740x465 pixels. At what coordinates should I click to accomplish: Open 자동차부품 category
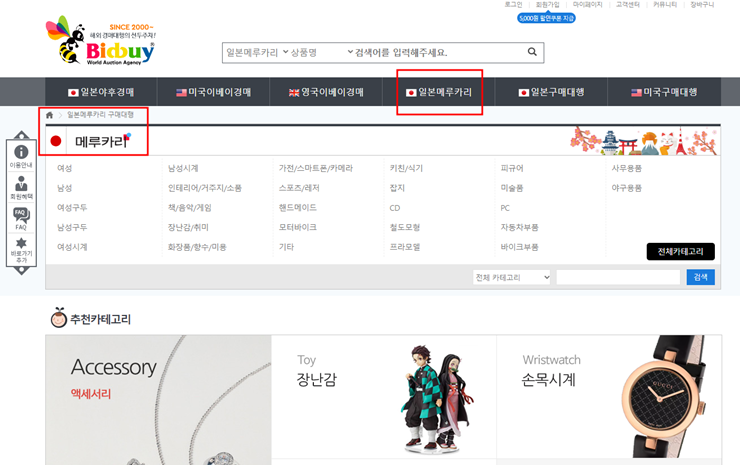(520, 227)
